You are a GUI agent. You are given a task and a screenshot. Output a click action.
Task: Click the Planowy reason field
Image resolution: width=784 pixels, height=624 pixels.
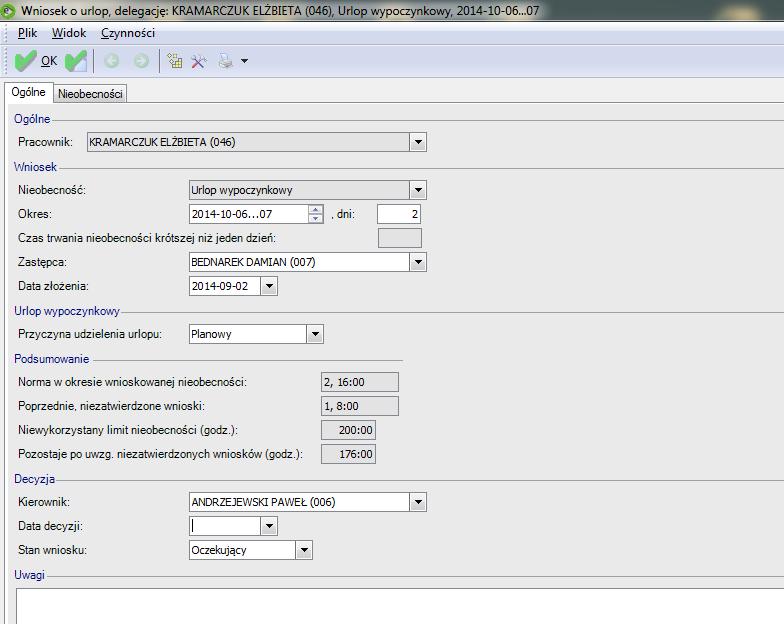(248, 334)
